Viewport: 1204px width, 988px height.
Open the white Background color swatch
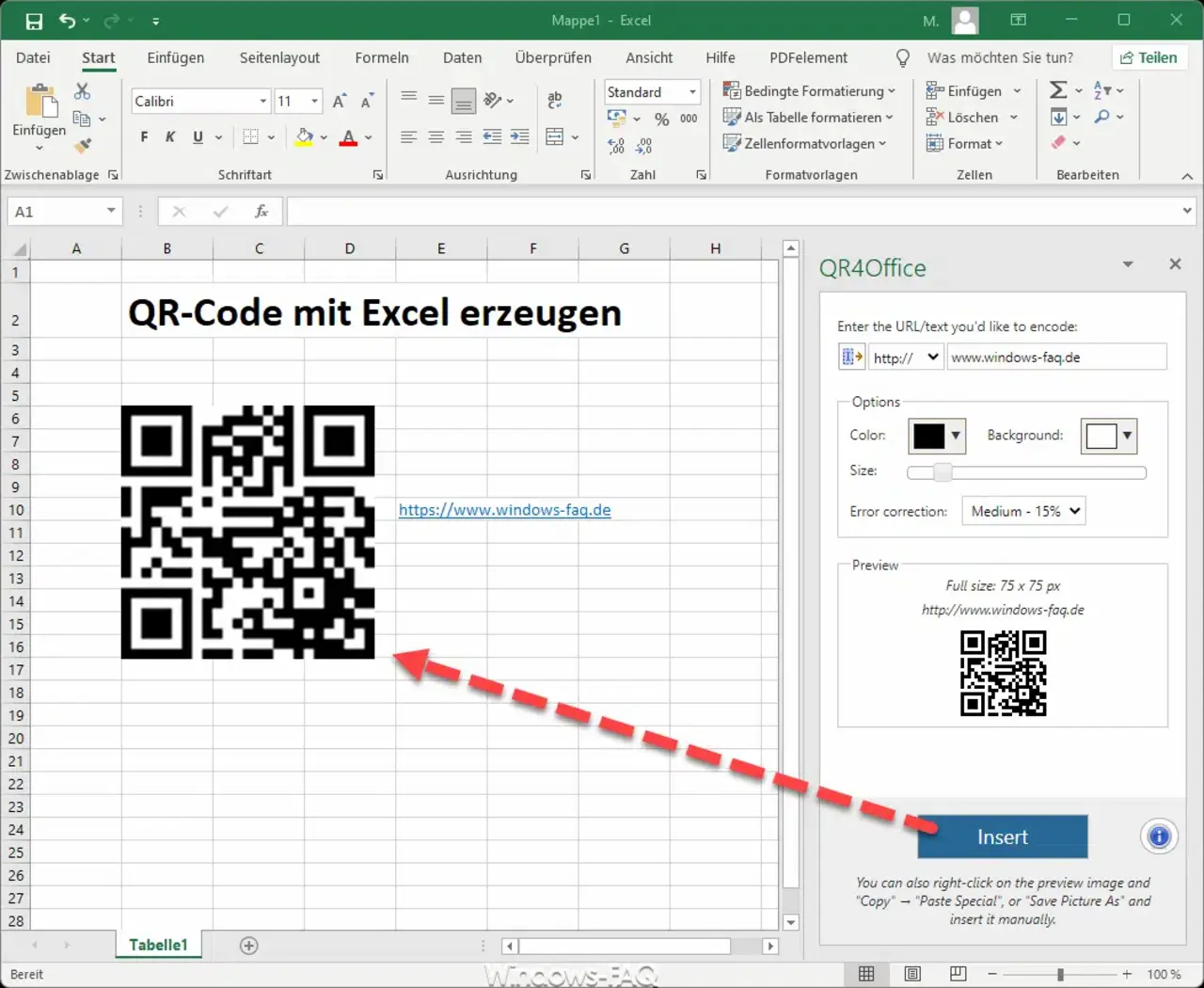coord(1109,436)
